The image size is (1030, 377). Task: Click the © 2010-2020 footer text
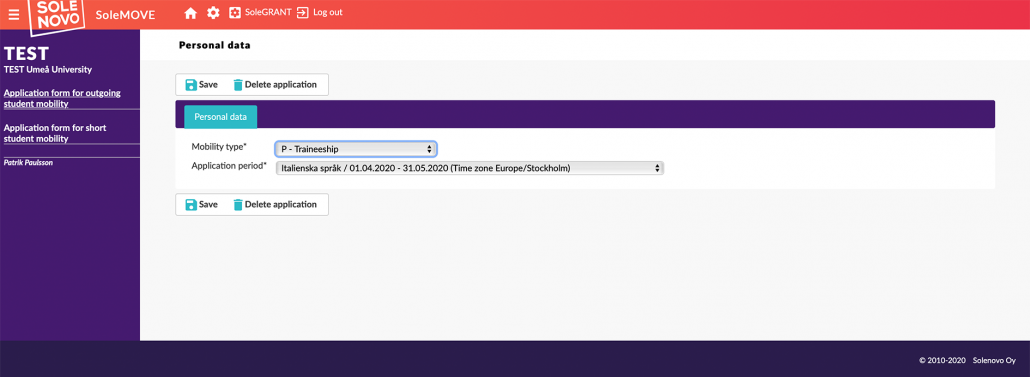(x=942, y=360)
